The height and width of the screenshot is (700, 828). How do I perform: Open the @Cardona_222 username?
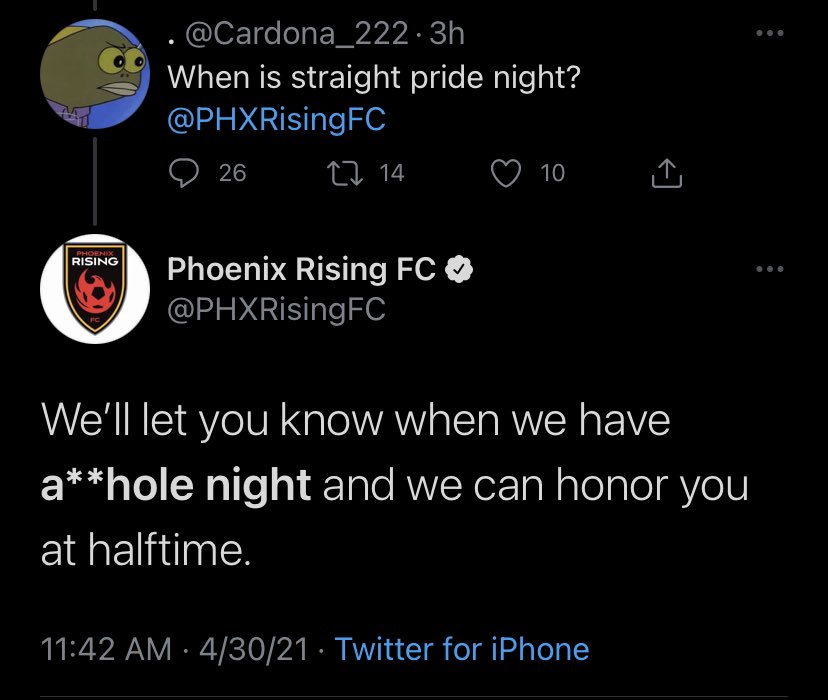[294, 35]
